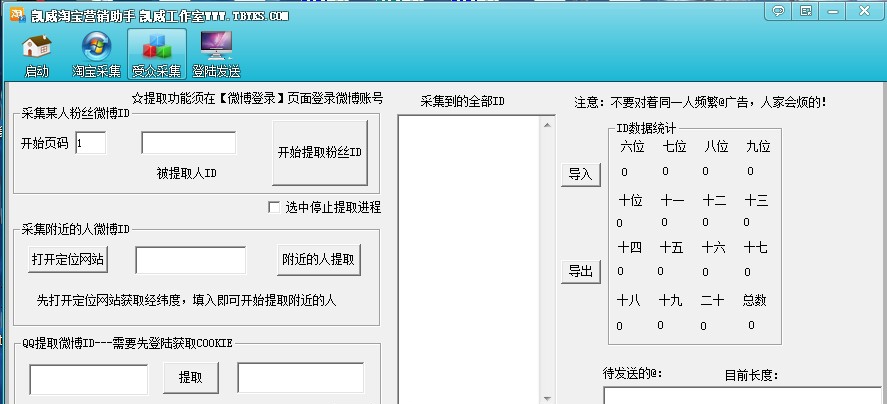
Task: Click 打开定位网站 button
Action: pyautogui.click(x=68, y=260)
